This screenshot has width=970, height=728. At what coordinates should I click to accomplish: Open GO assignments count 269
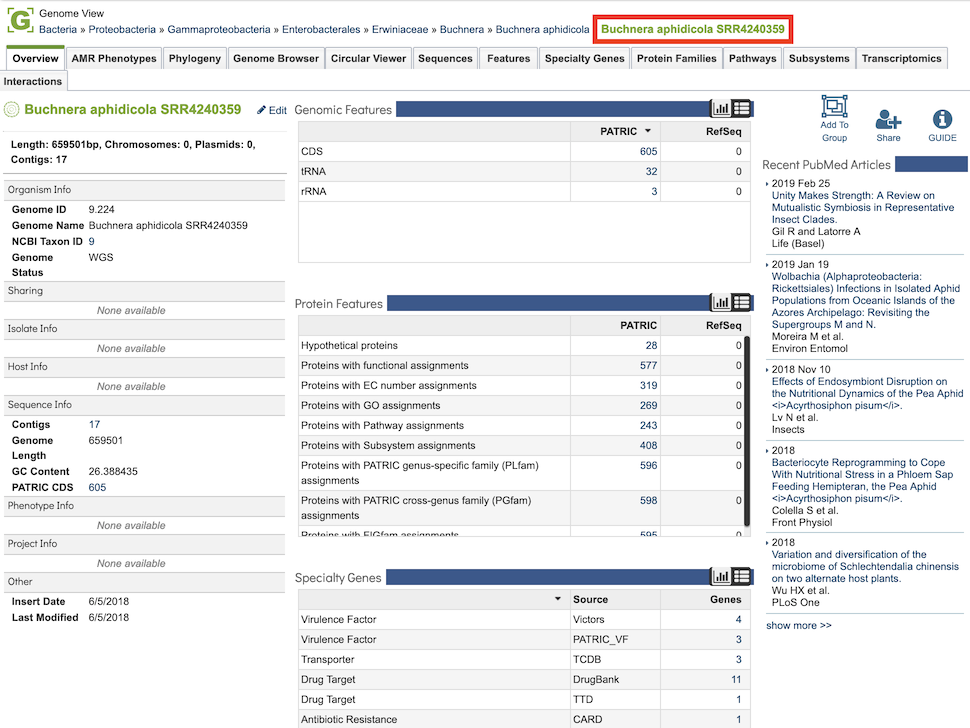(648, 405)
